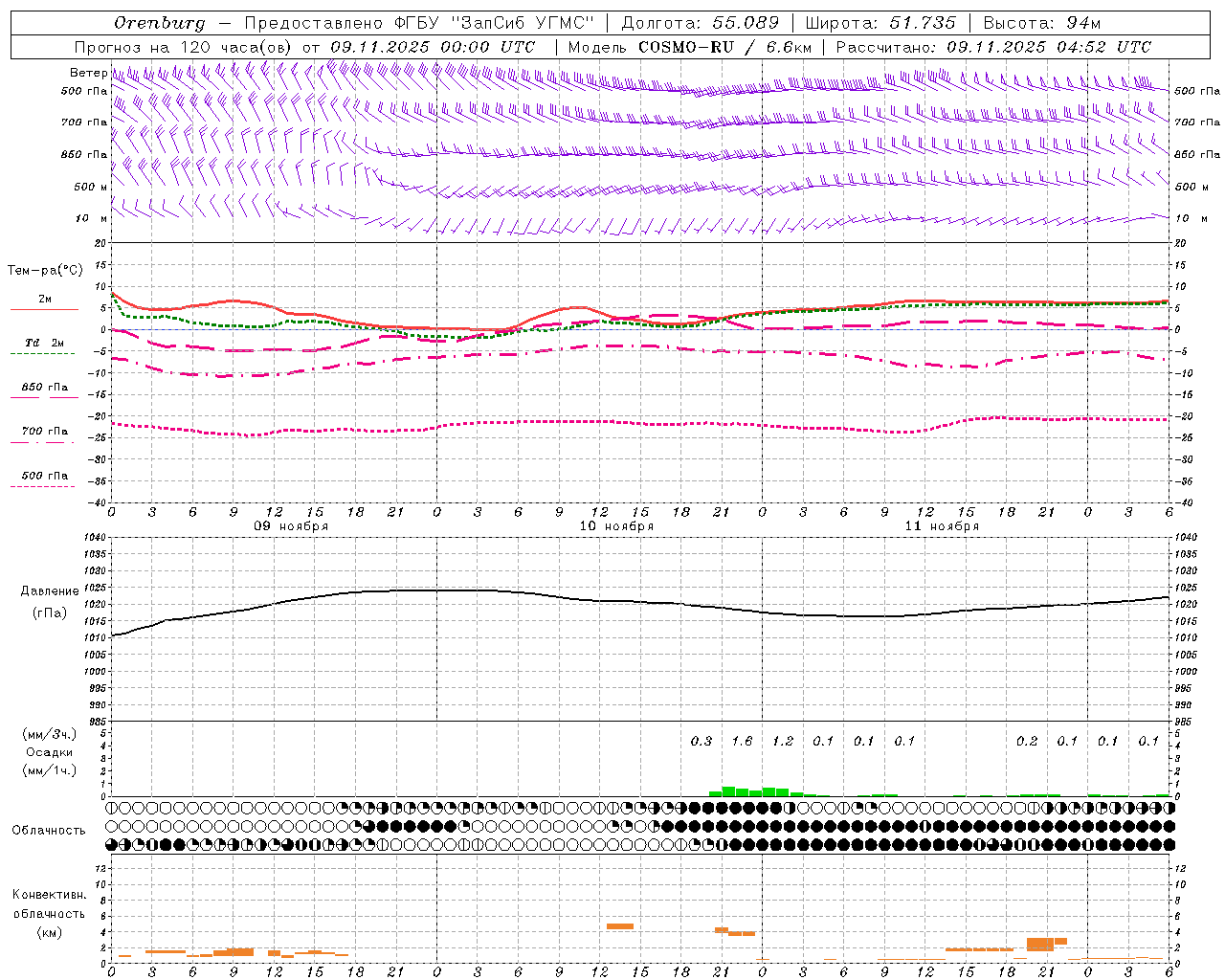Click the 'Давление' pressure panel label
The image size is (1225, 980).
[50, 591]
